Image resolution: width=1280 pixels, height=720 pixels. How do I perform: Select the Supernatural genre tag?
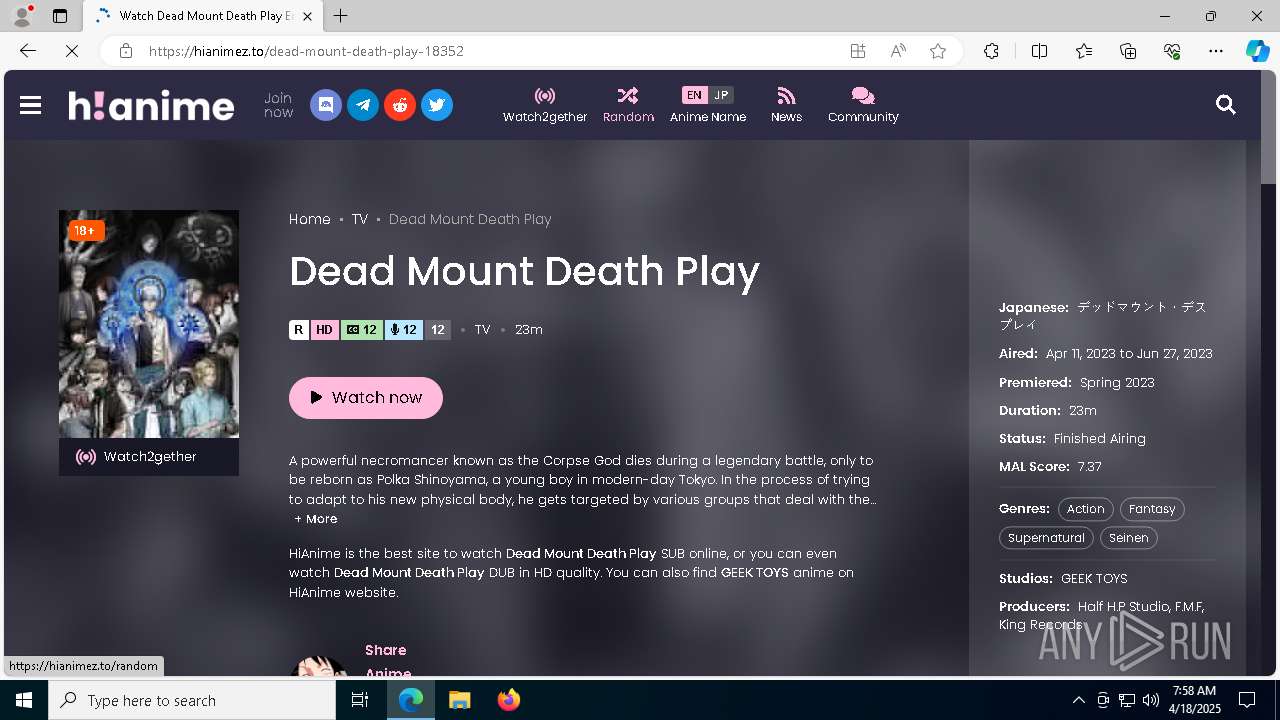point(1046,538)
